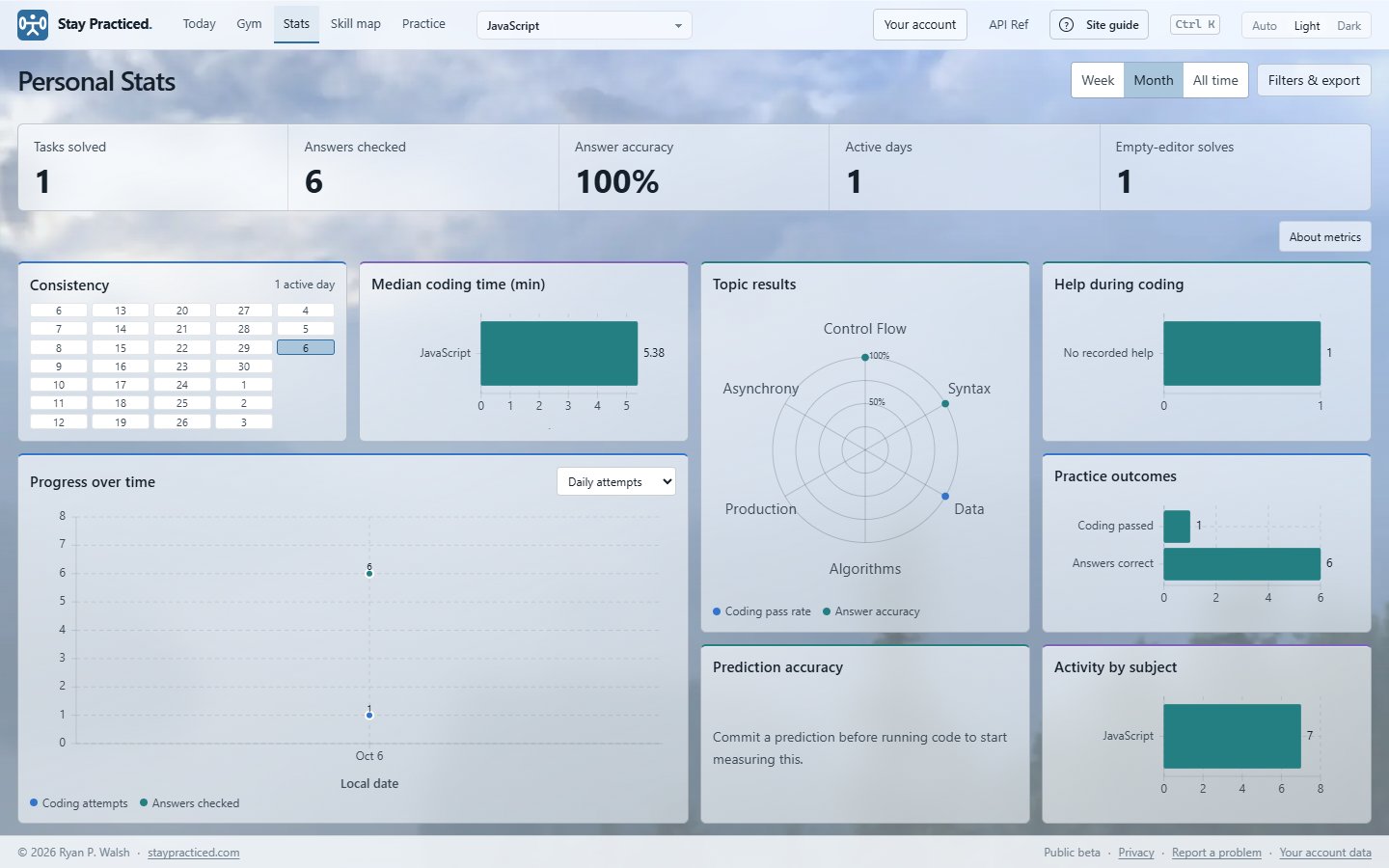The height and width of the screenshot is (868, 1389).
Task: Toggle the Coding attempts legend item
Action: [79, 803]
